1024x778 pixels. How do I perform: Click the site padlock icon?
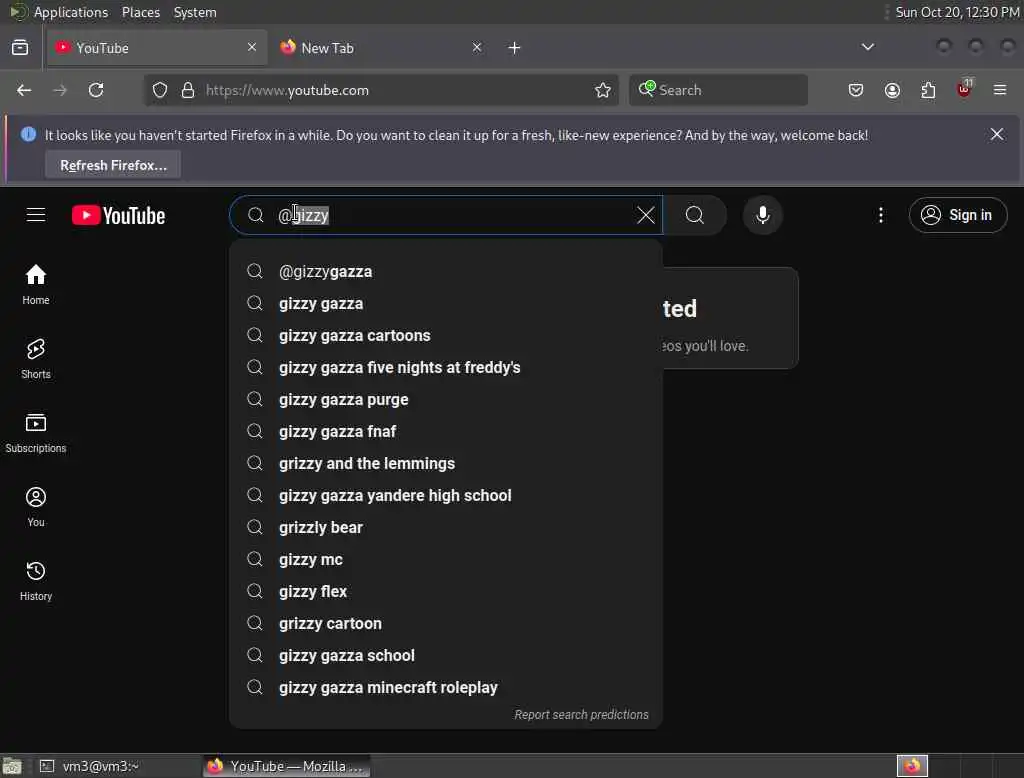[x=188, y=90]
